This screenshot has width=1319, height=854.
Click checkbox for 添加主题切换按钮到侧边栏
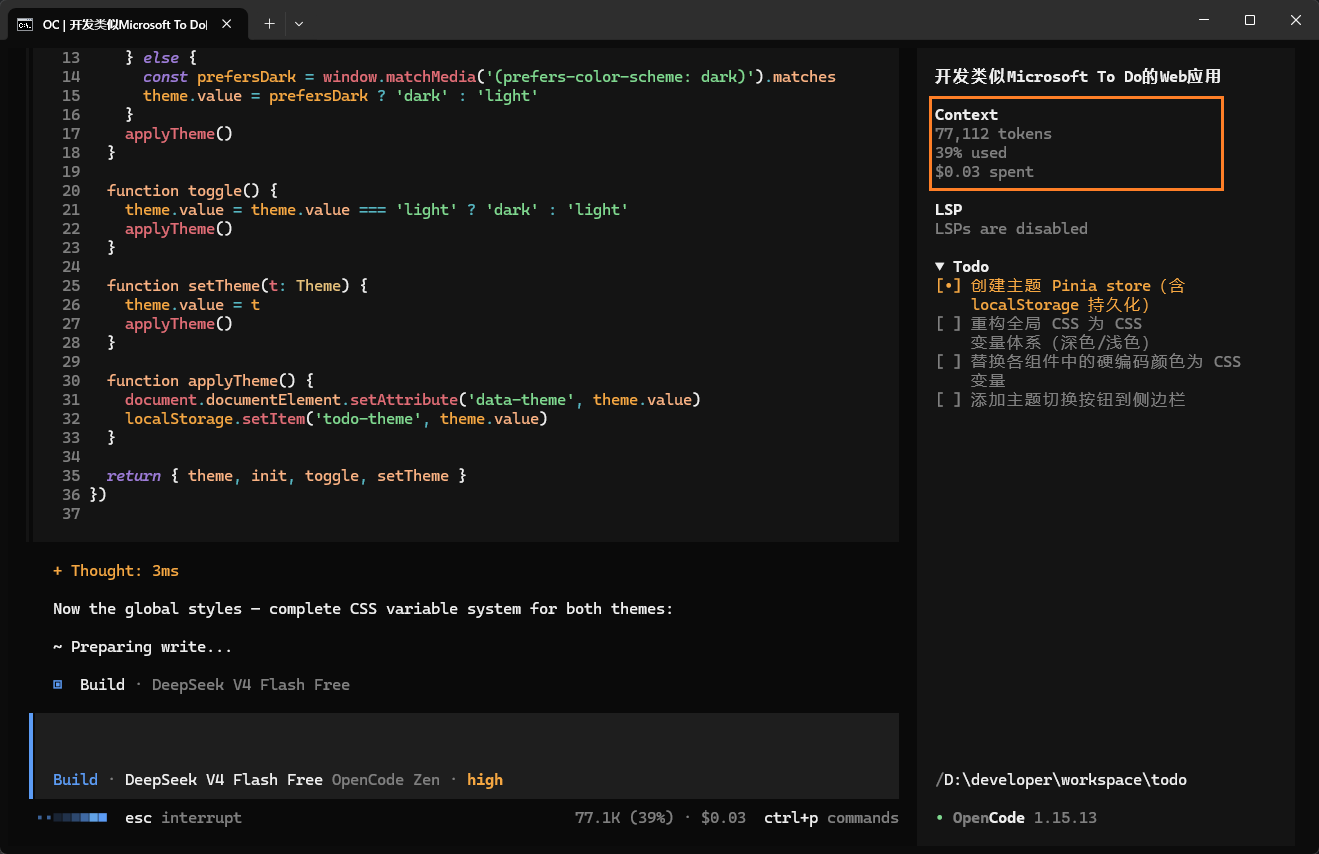pyautogui.click(x=948, y=400)
